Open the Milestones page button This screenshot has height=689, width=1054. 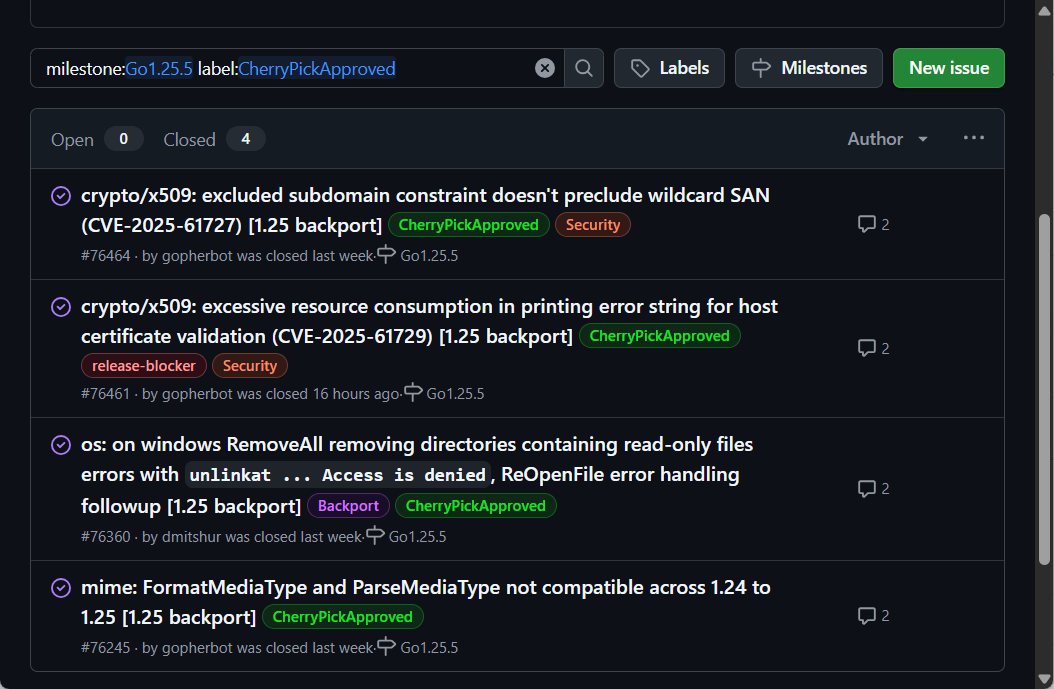pos(808,68)
